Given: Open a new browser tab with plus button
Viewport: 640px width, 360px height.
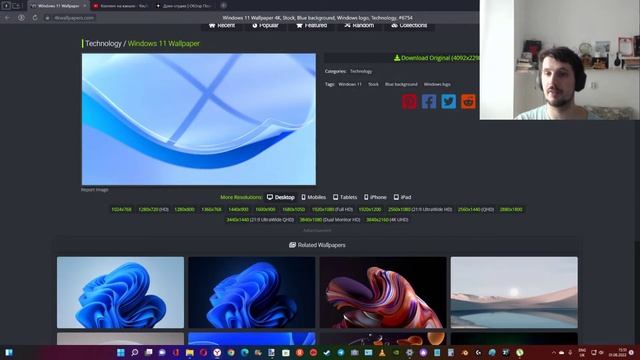Looking at the screenshot, I should coord(224,6).
